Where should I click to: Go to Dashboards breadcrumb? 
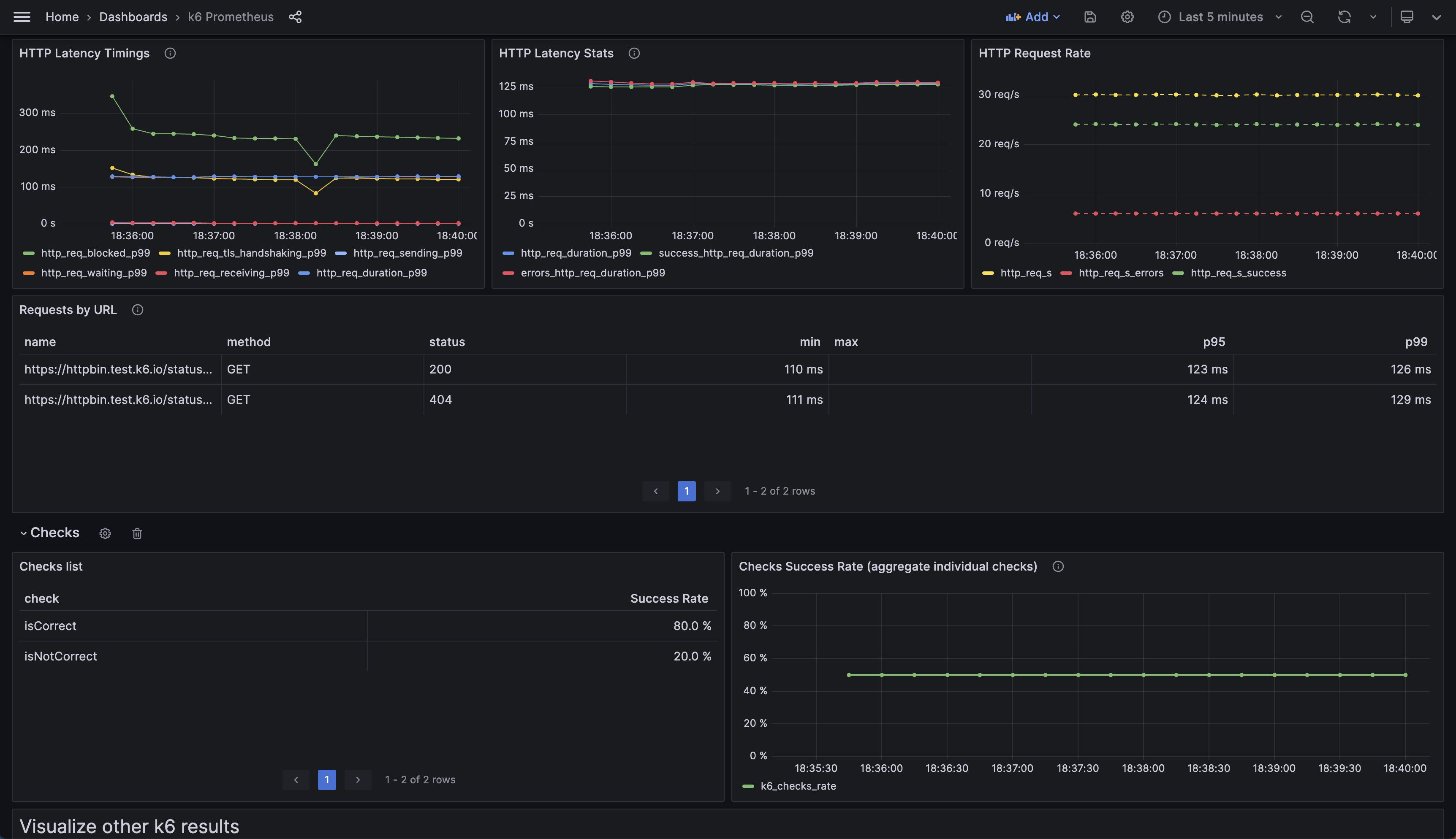pyautogui.click(x=133, y=17)
